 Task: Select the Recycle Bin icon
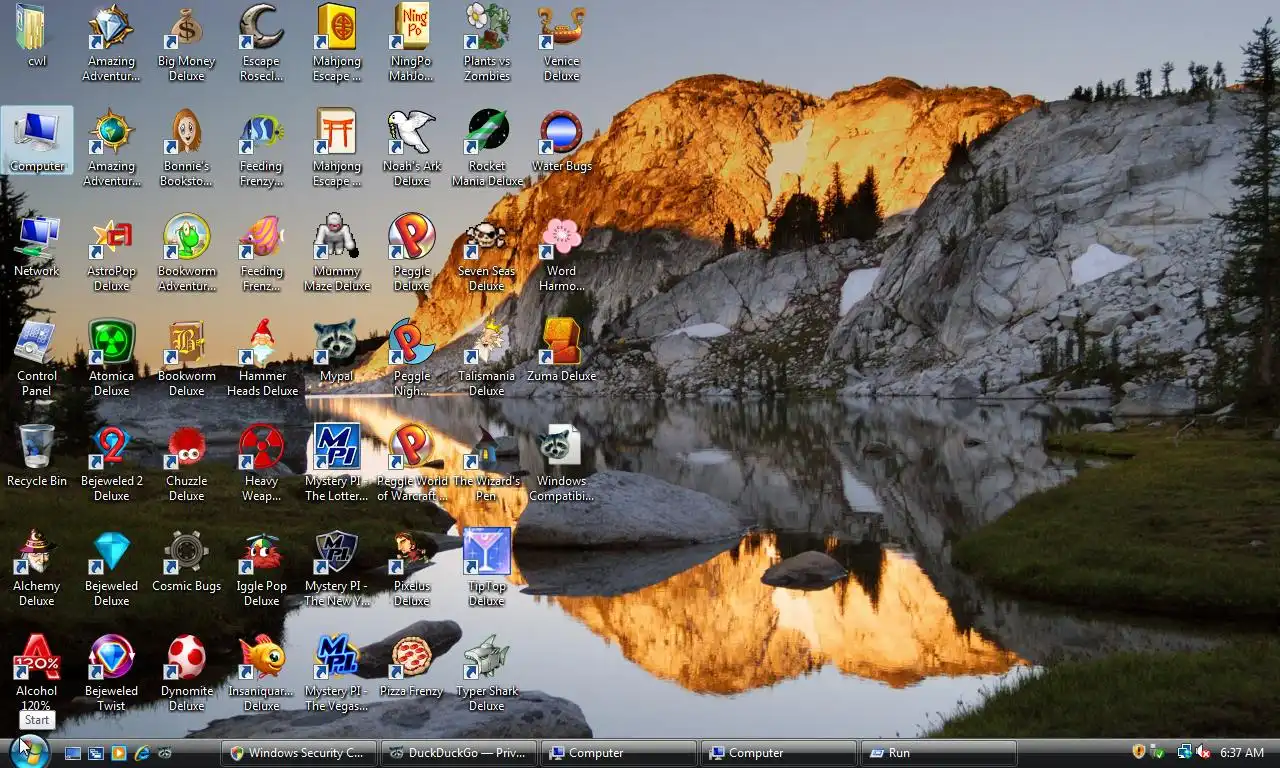click(x=37, y=456)
